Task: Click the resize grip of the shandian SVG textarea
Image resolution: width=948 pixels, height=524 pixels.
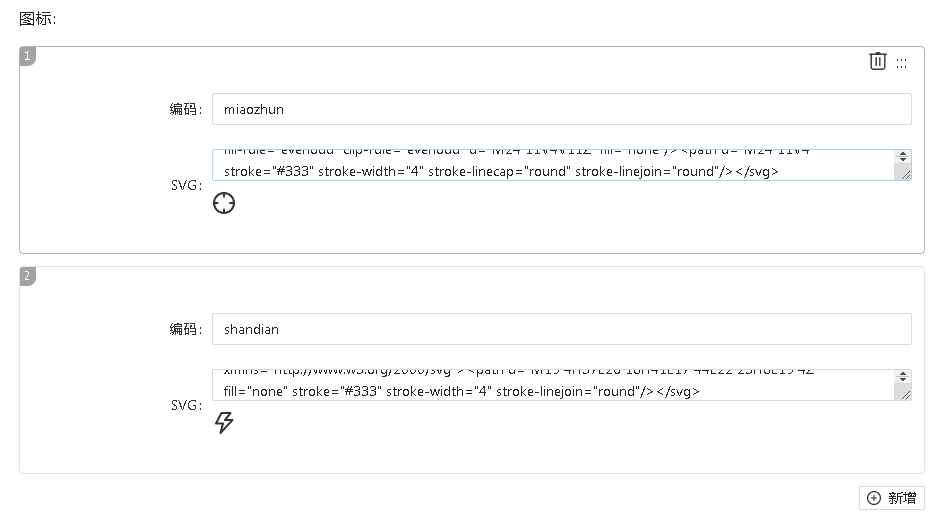Action: click(904, 394)
